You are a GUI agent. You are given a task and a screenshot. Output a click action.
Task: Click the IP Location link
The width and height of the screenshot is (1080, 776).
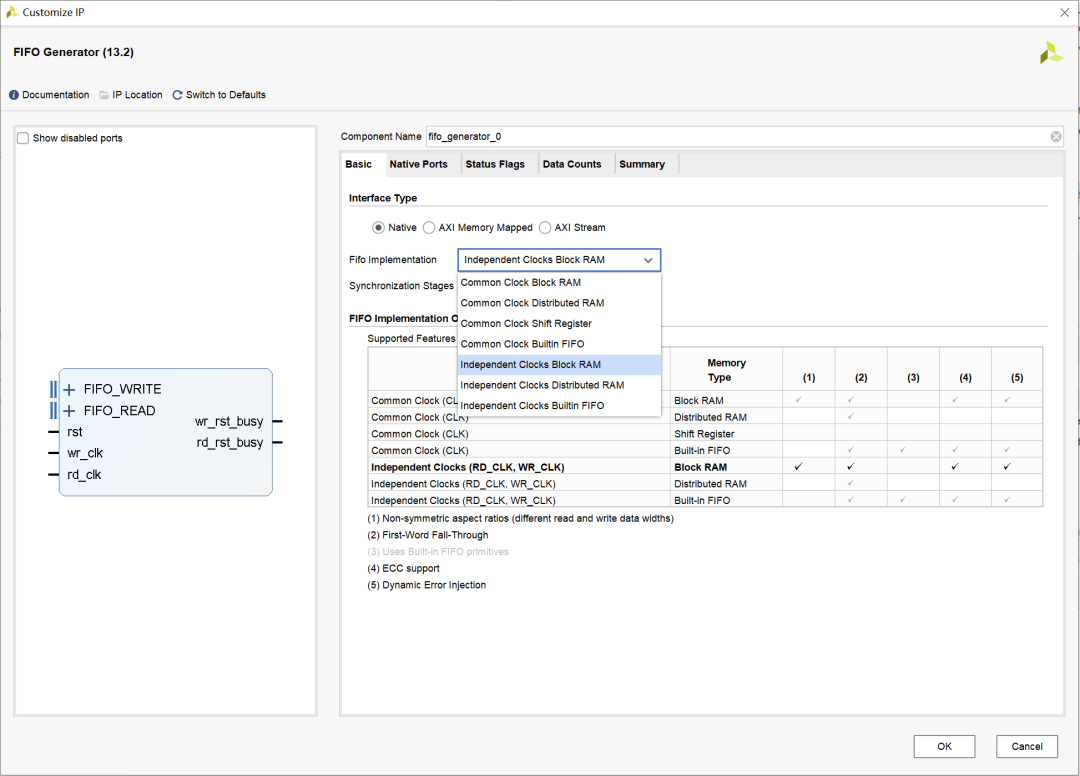[x=138, y=95]
